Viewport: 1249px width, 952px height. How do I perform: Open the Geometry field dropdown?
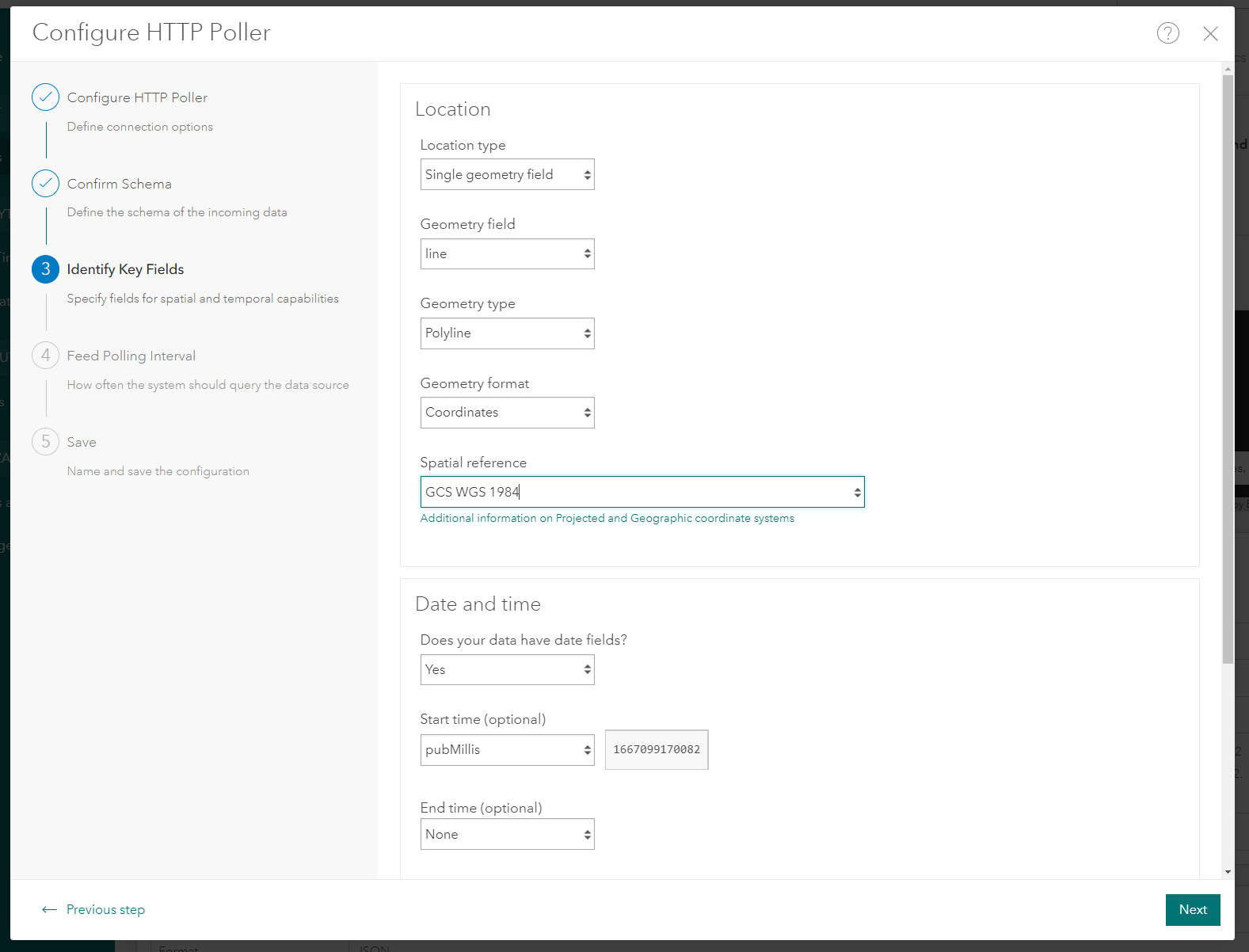coord(507,254)
